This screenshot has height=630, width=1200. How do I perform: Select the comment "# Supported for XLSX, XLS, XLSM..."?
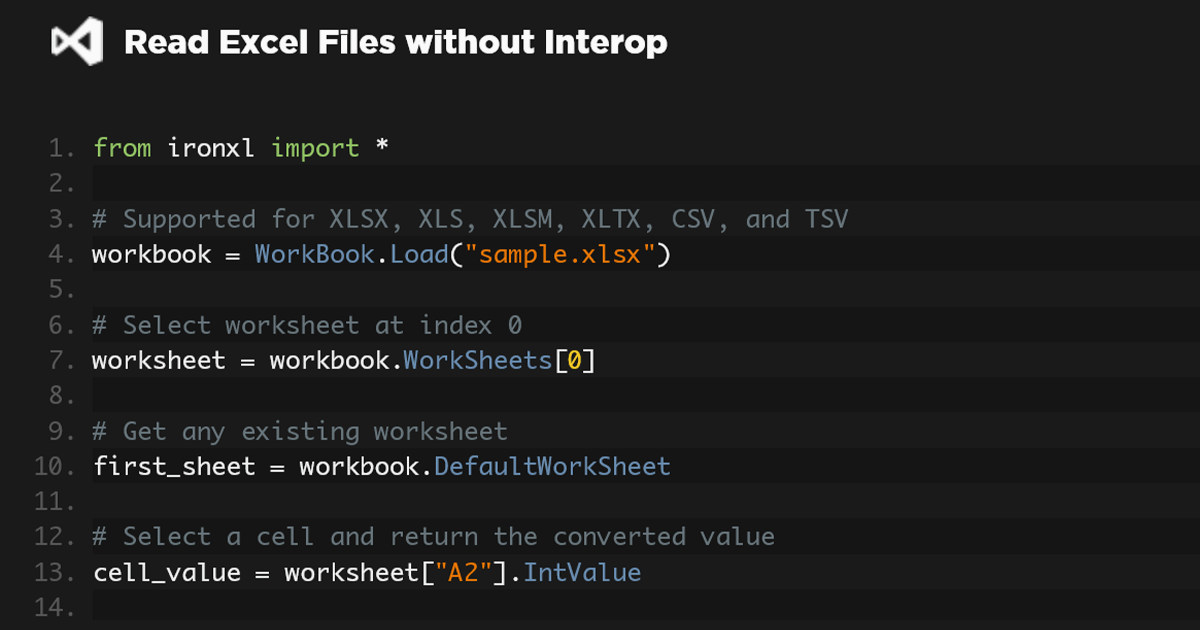[x=470, y=219]
